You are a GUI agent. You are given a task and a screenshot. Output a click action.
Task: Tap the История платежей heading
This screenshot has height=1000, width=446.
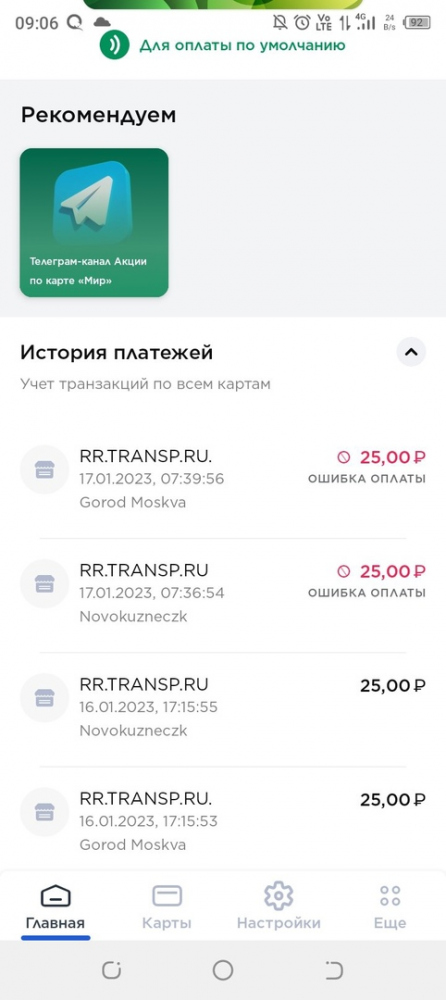pos(117,353)
